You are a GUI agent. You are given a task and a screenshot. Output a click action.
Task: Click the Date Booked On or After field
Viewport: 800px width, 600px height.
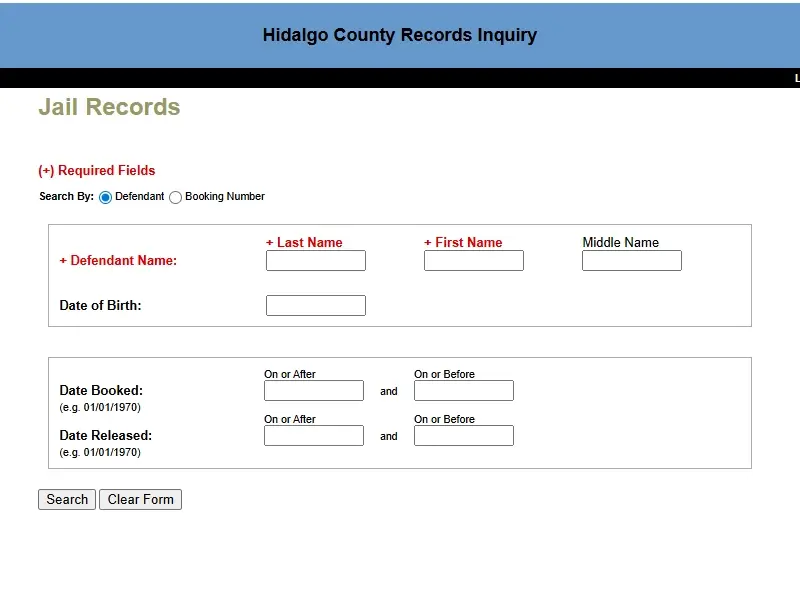[313, 390]
